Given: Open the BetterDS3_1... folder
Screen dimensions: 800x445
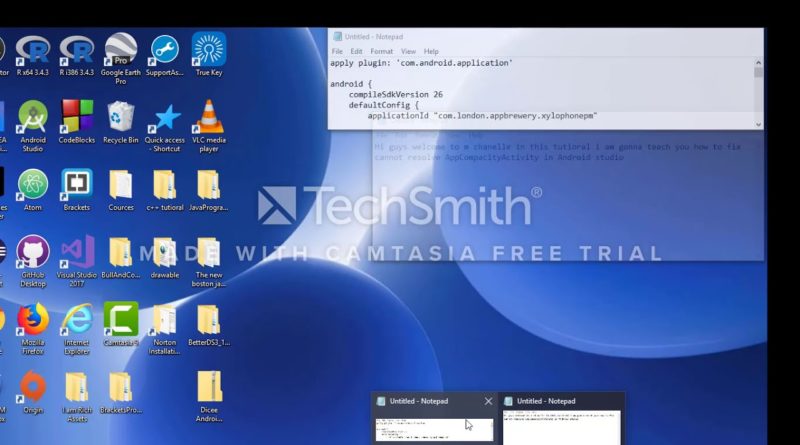Looking at the screenshot, I should tap(209, 325).
